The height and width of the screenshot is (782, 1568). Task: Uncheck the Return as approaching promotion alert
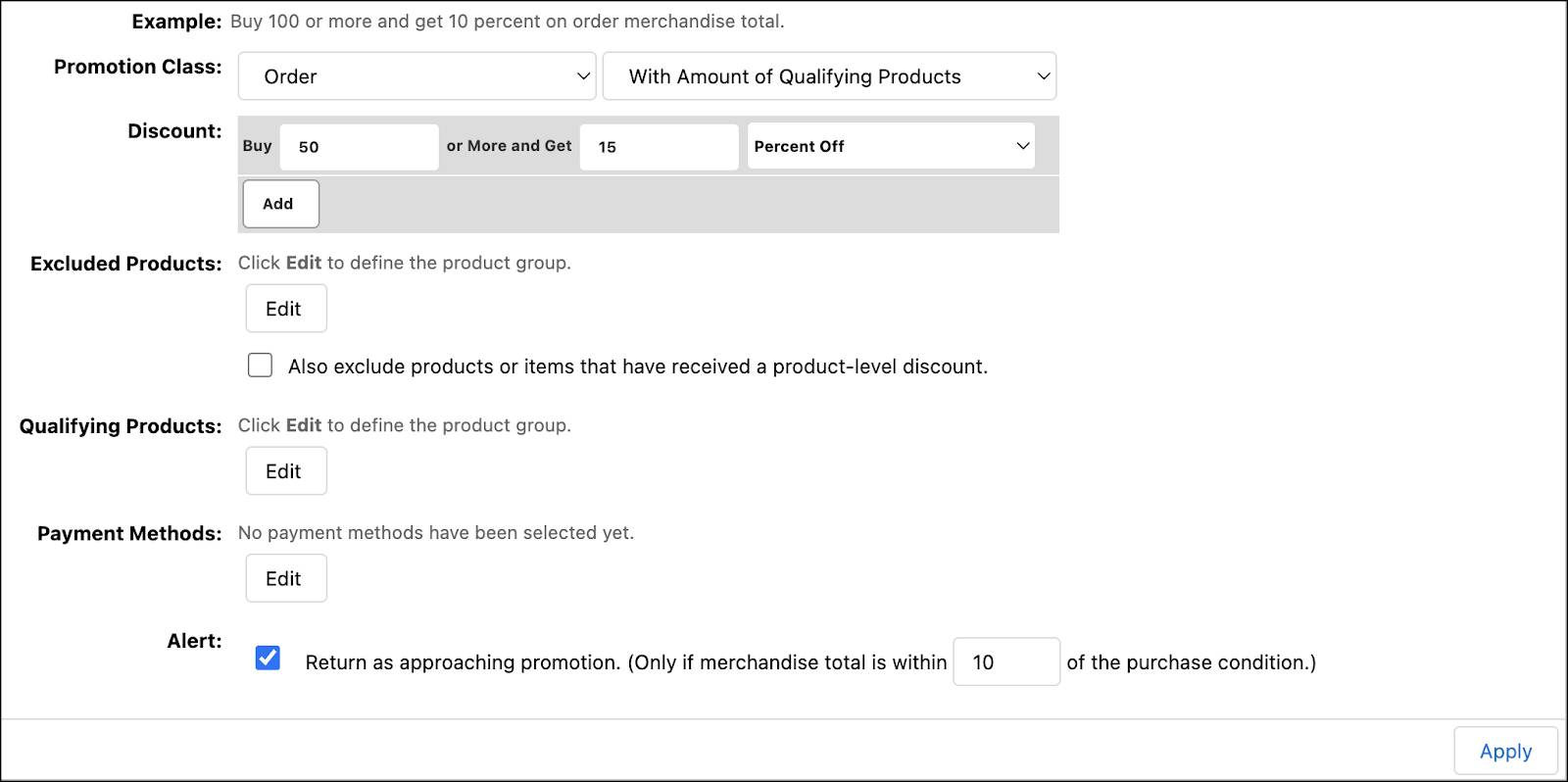pos(267,660)
